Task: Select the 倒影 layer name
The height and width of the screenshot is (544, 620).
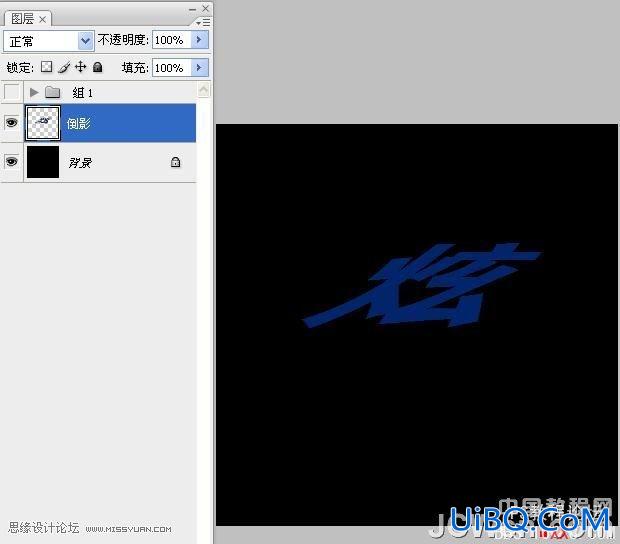Action: click(x=79, y=123)
